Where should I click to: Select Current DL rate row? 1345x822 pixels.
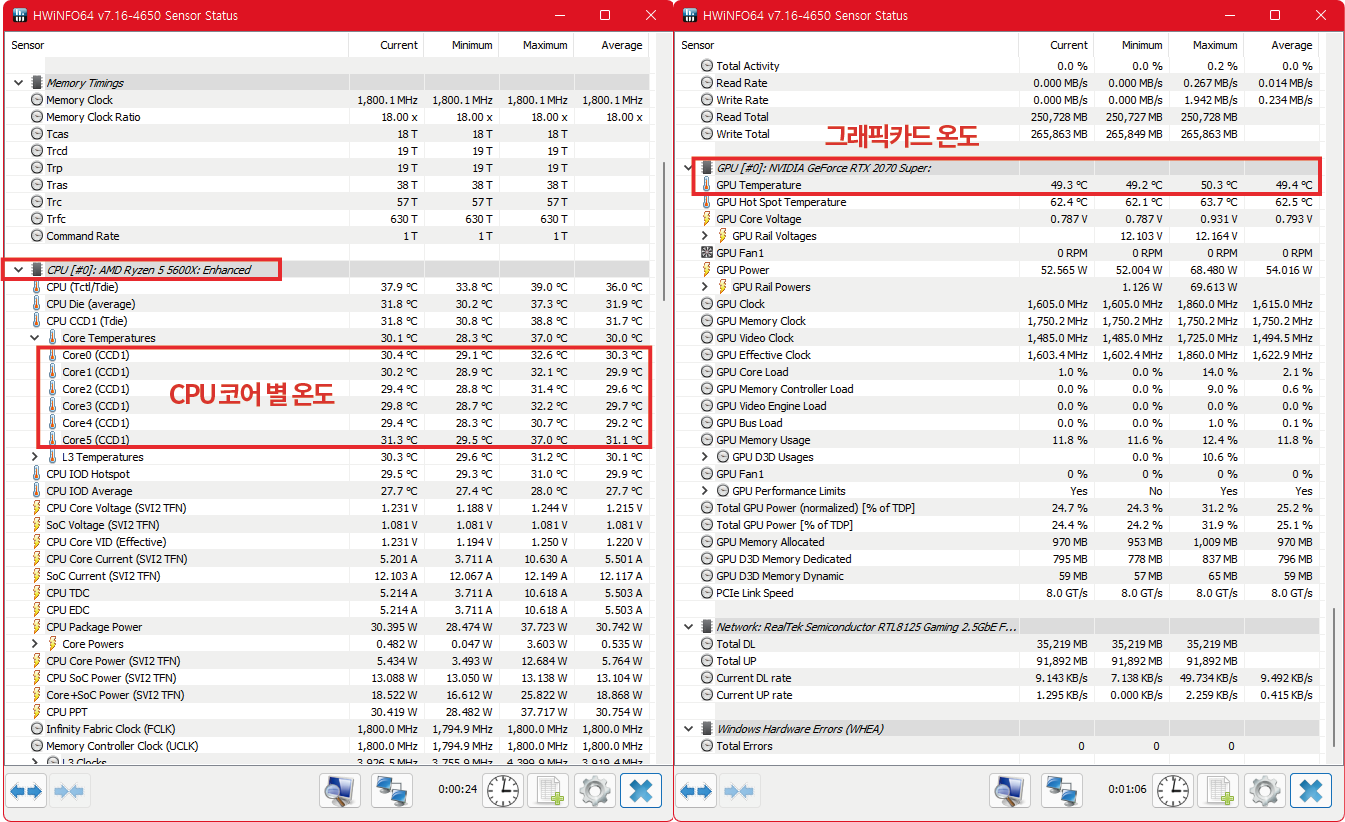(997, 678)
